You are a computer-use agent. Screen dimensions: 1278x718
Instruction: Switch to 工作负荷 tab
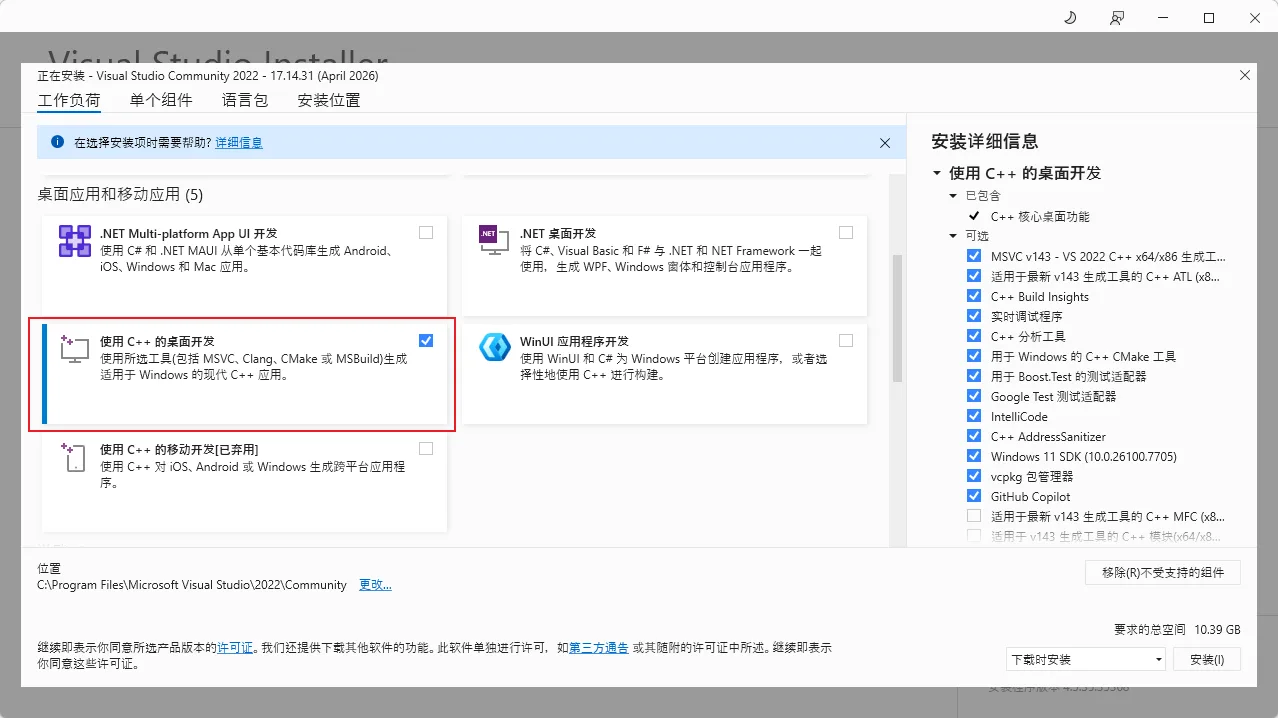click(x=69, y=100)
